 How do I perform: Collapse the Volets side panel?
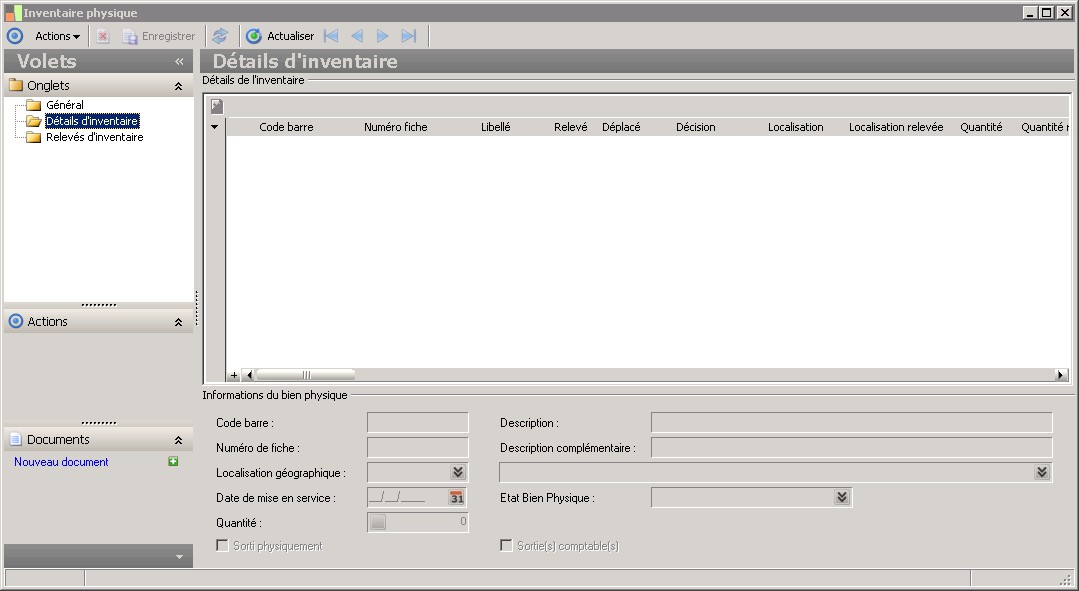tap(179, 61)
